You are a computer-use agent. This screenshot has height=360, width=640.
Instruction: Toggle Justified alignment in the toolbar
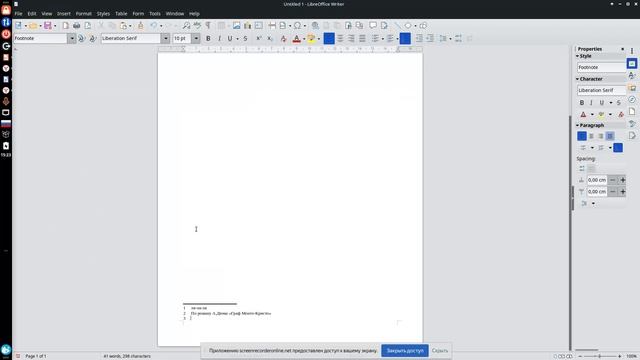pyautogui.click(x=362, y=38)
